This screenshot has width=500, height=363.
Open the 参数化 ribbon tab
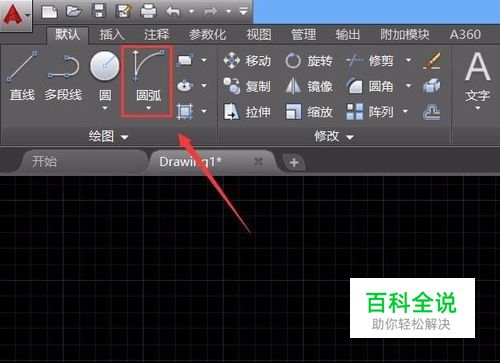(x=207, y=35)
